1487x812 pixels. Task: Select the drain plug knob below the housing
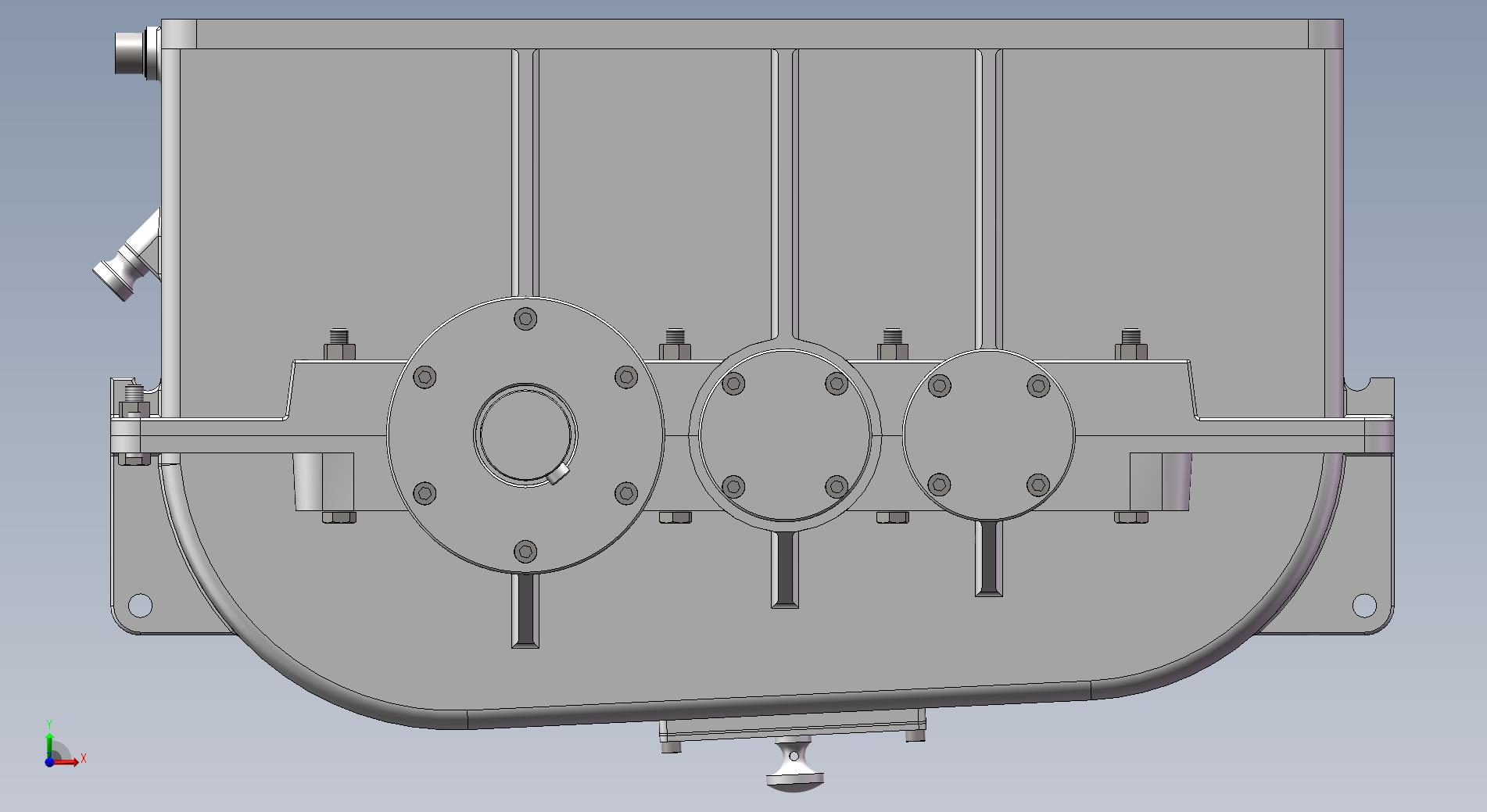coord(794,770)
